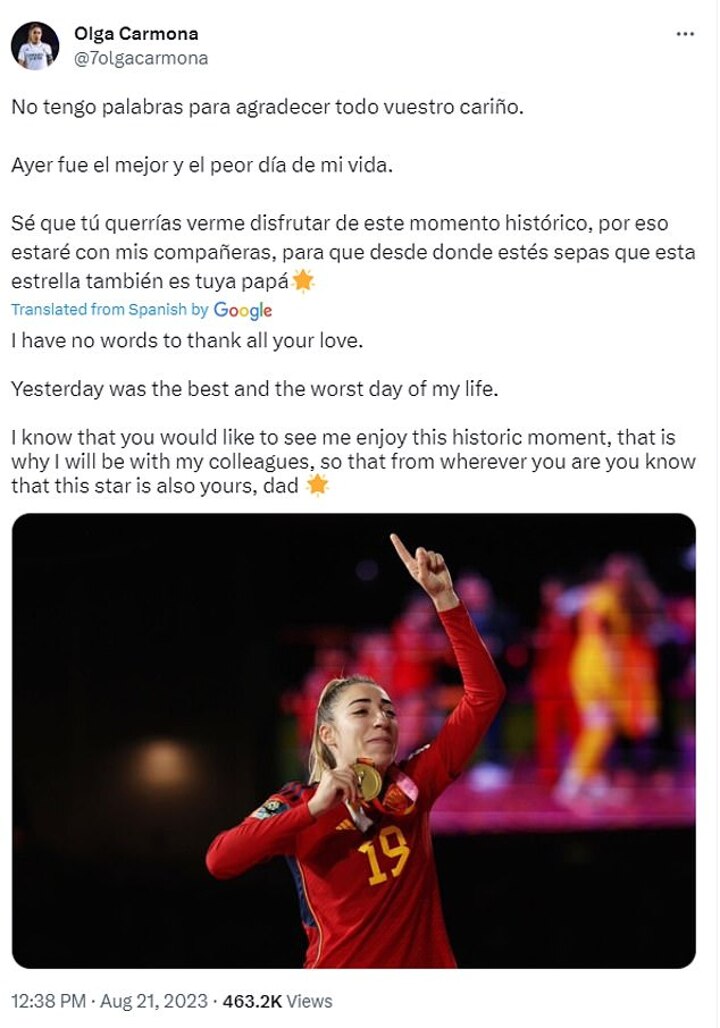
Task: Open the 463.2K Views count
Action: (x=277, y=1001)
